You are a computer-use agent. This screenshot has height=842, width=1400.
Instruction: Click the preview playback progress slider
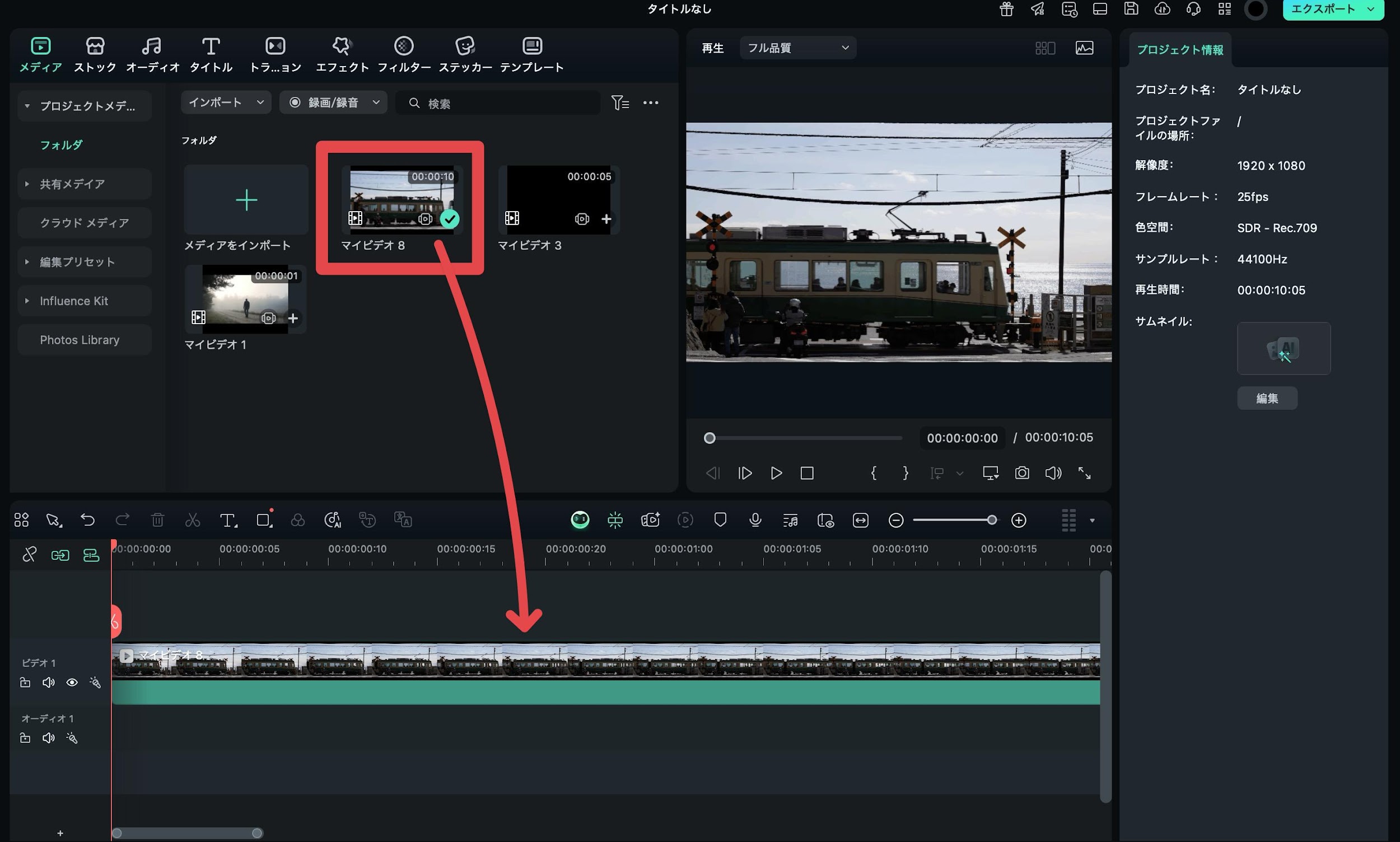pos(805,438)
